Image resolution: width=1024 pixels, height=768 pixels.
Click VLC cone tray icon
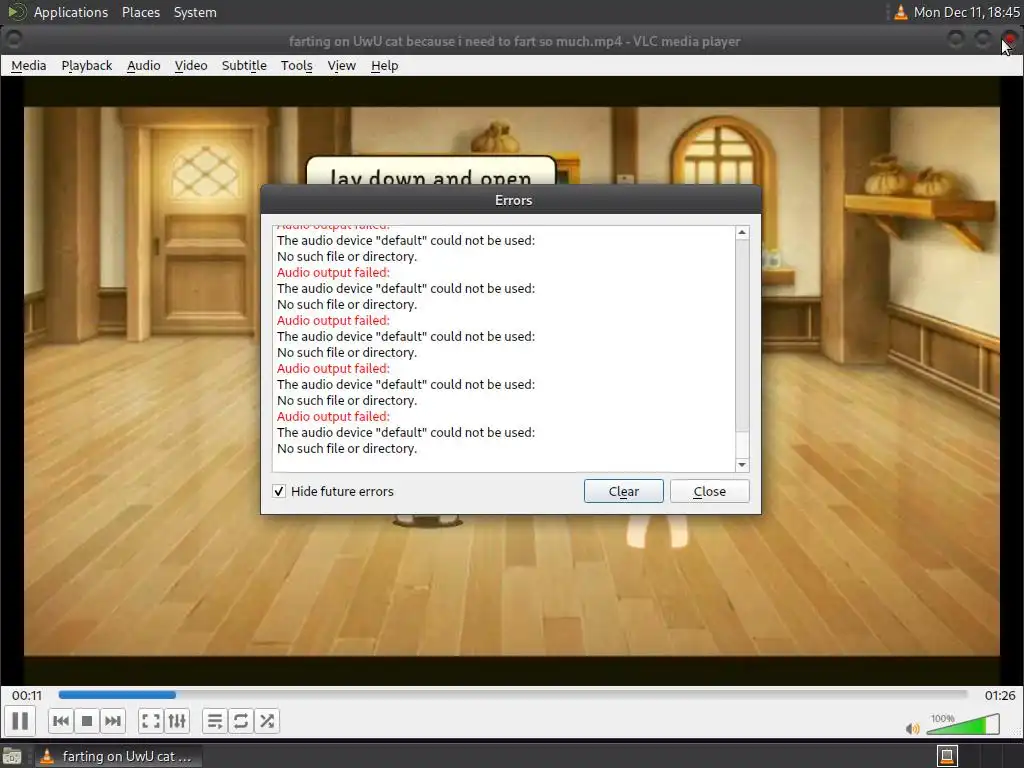[901, 12]
